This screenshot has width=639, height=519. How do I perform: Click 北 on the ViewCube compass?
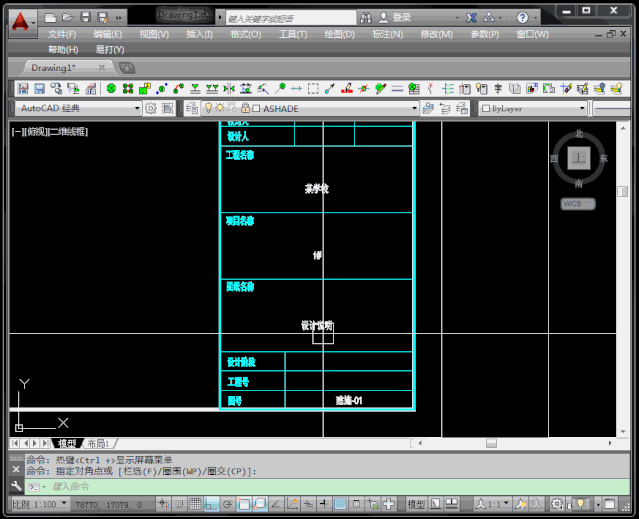pyautogui.click(x=579, y=134)
